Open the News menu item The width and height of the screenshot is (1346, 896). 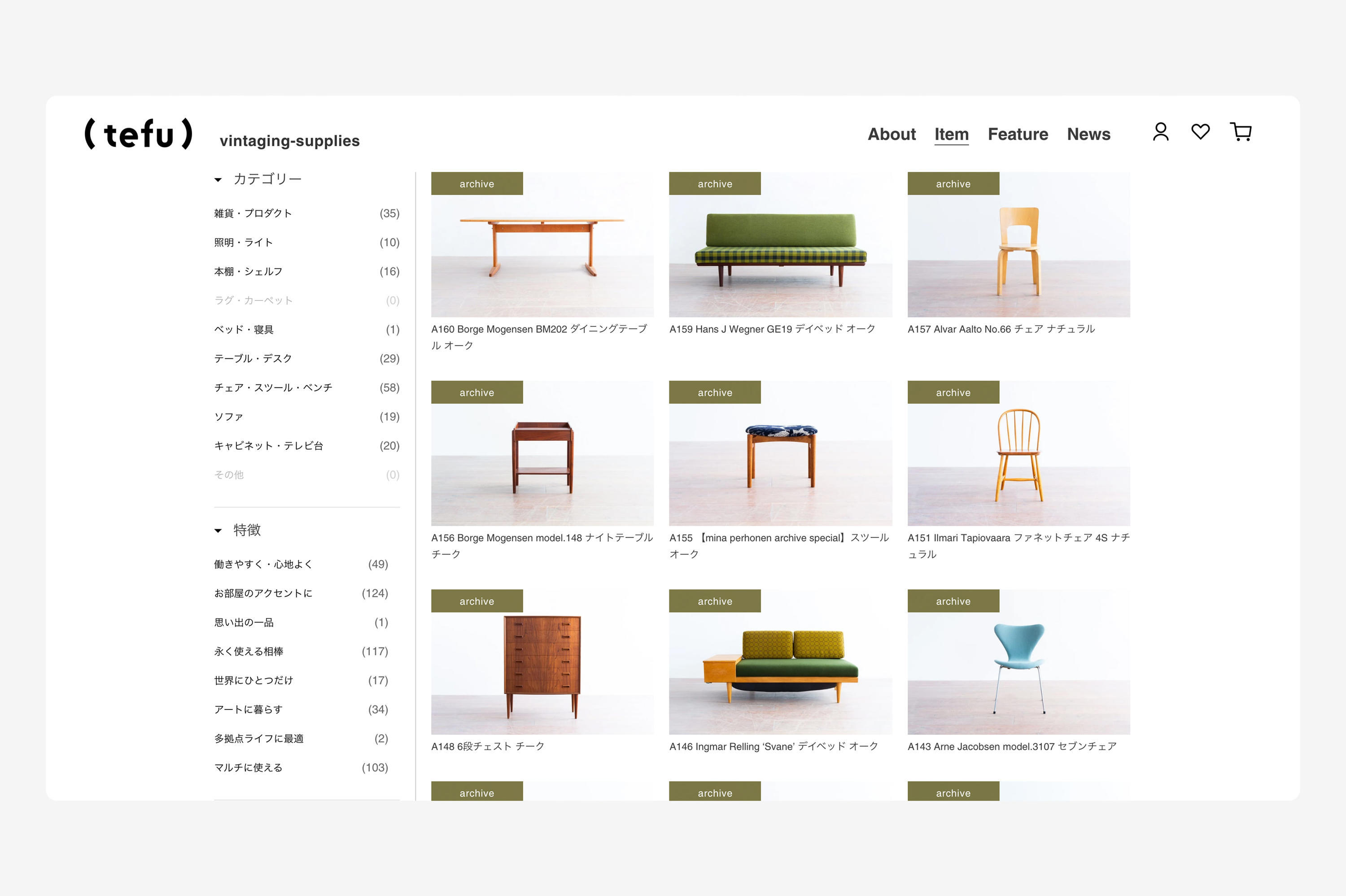click(x=1089, y=134)
